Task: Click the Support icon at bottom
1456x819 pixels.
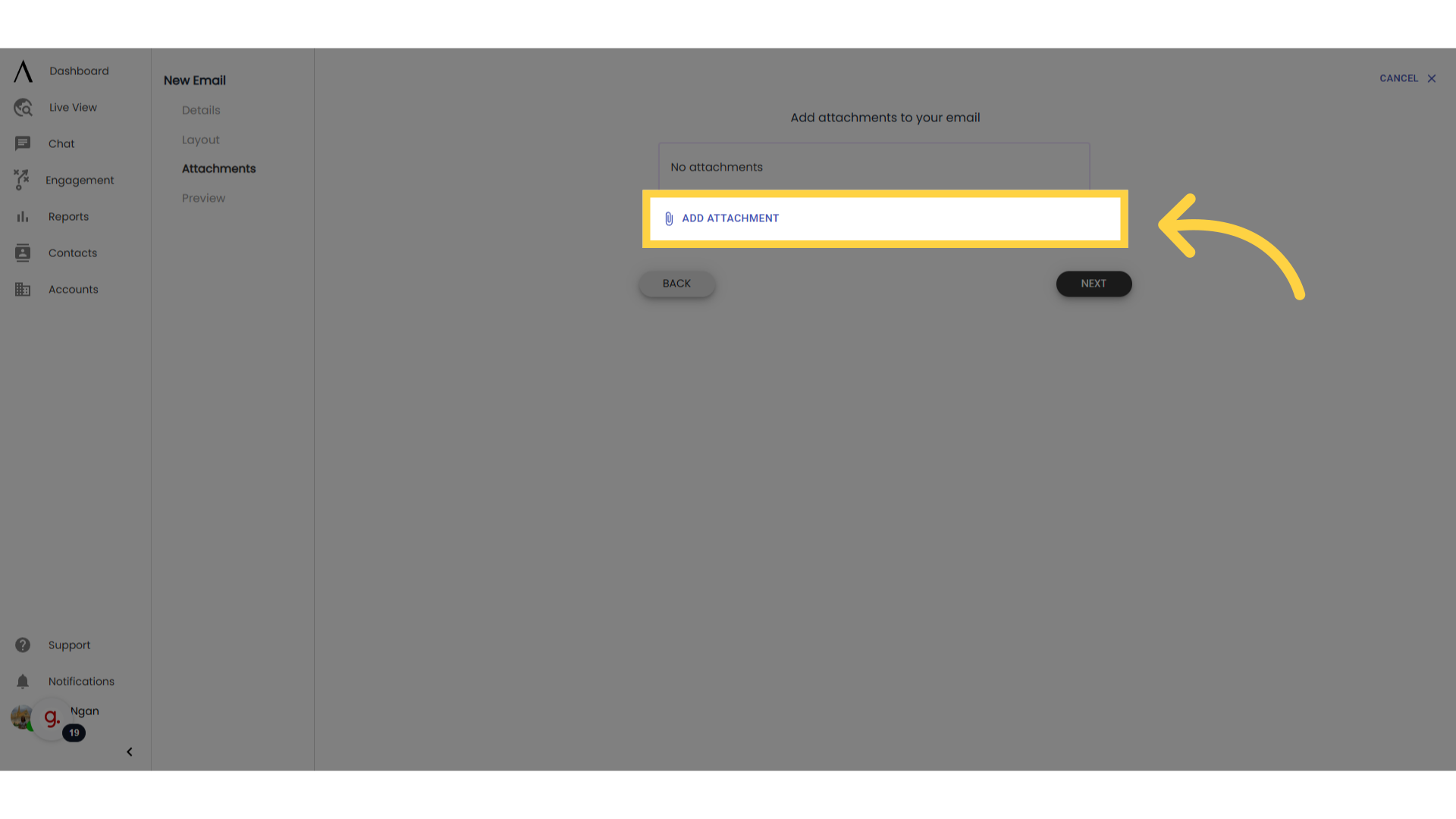Action: pos(22,644)
